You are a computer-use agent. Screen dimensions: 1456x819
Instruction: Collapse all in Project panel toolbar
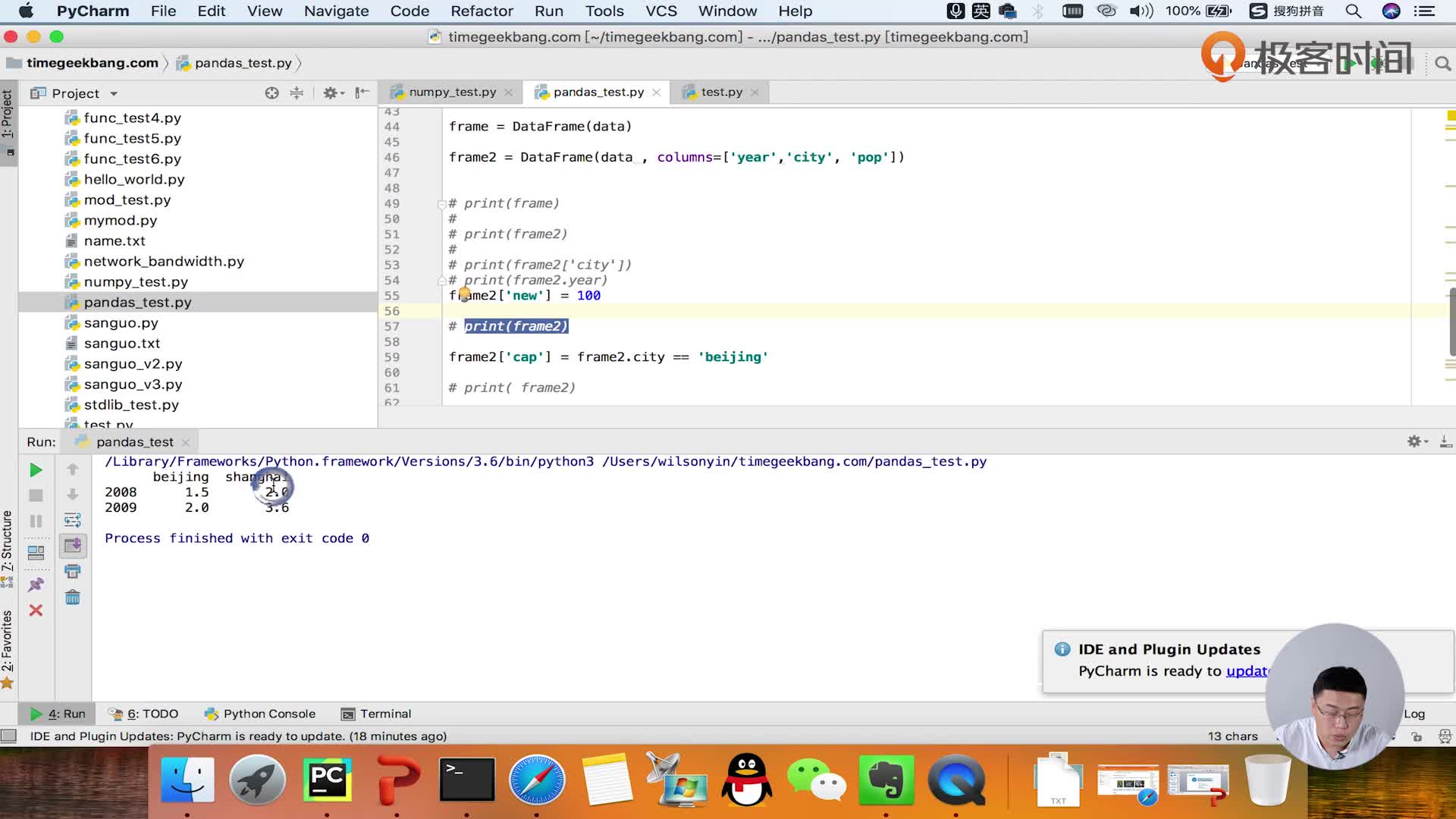coord(297,93)
